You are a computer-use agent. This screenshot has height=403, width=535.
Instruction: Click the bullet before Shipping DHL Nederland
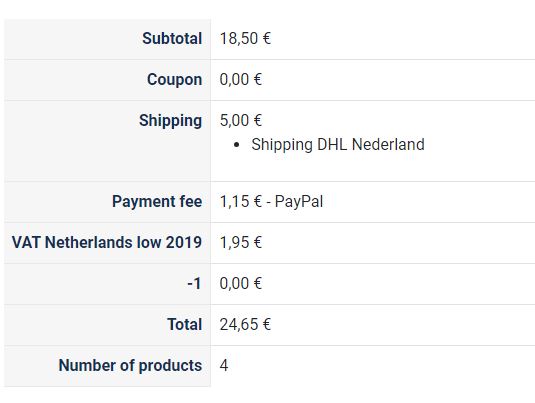pos(237,145)
